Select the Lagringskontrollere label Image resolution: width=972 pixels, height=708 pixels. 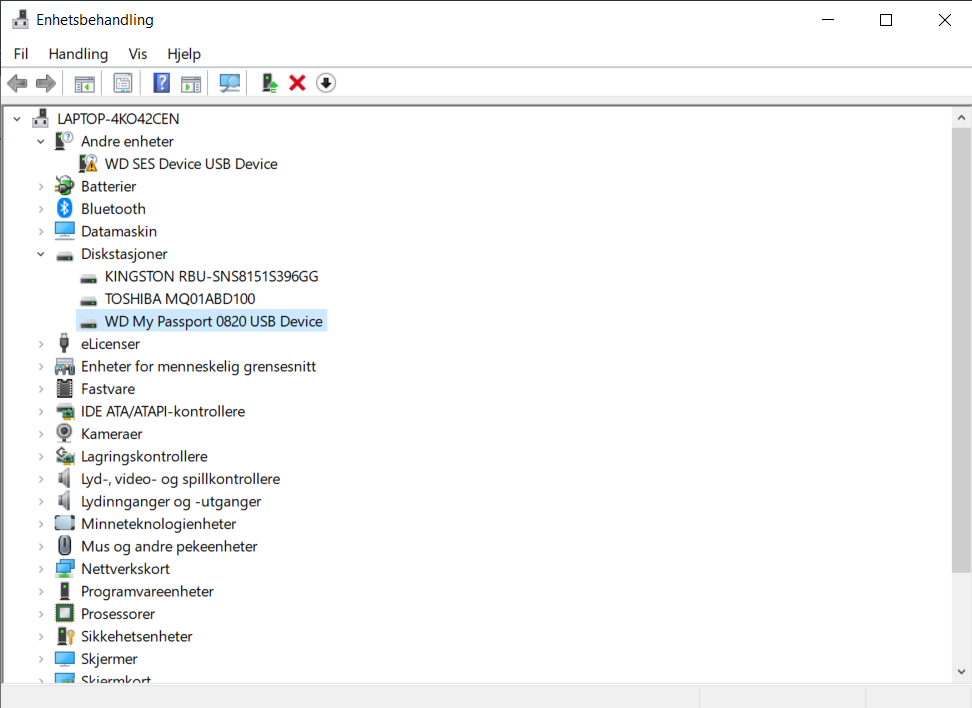[144, 456]
